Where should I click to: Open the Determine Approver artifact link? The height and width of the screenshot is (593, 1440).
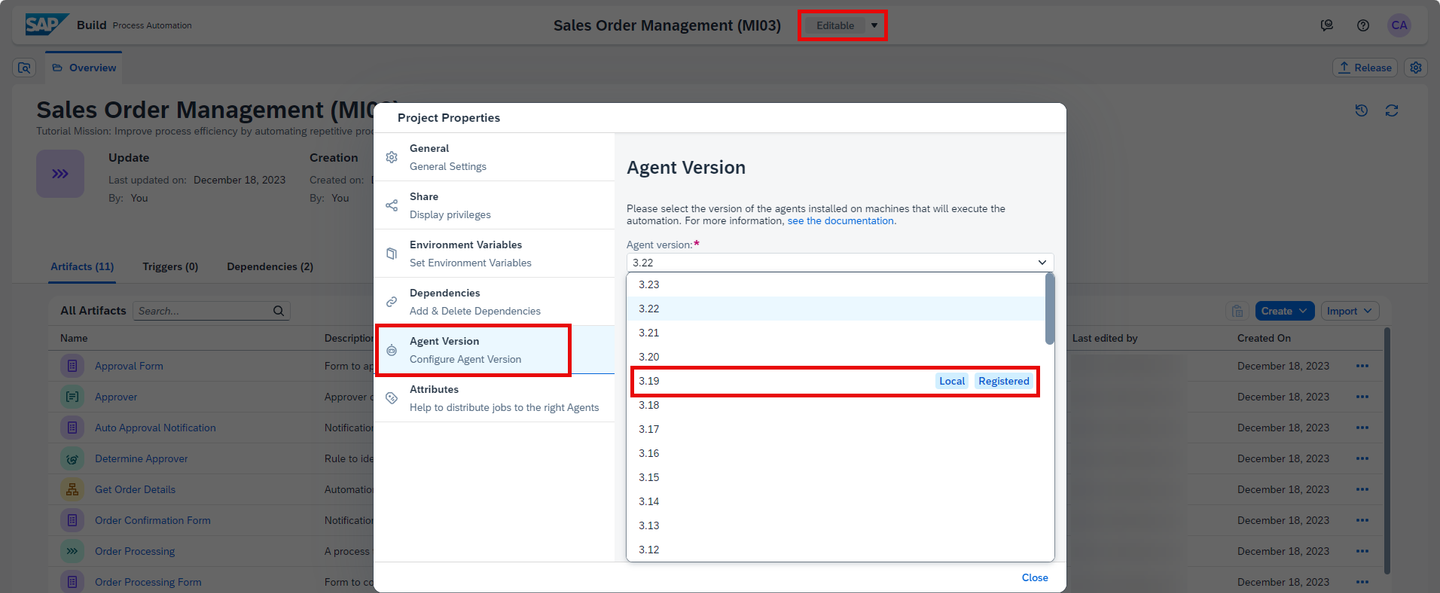[141, 459]
